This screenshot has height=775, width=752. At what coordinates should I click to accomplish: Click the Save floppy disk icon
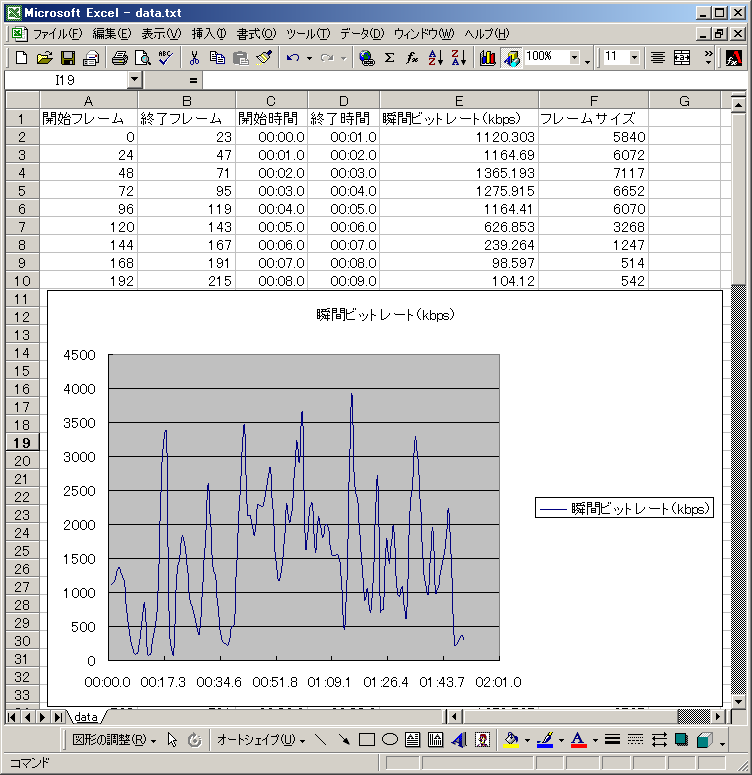(68, 58)
